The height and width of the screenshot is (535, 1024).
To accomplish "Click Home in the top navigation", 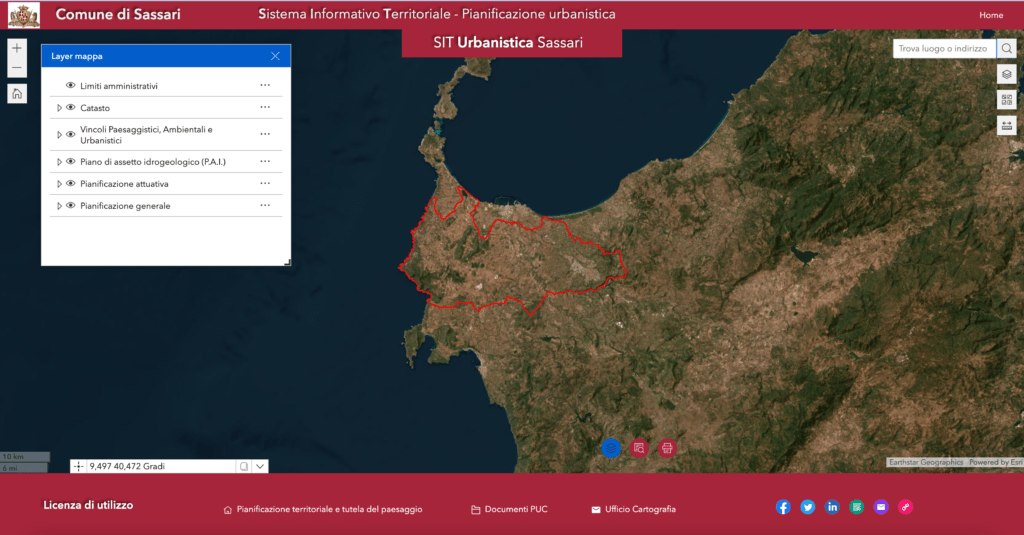I will click(991, 15).
